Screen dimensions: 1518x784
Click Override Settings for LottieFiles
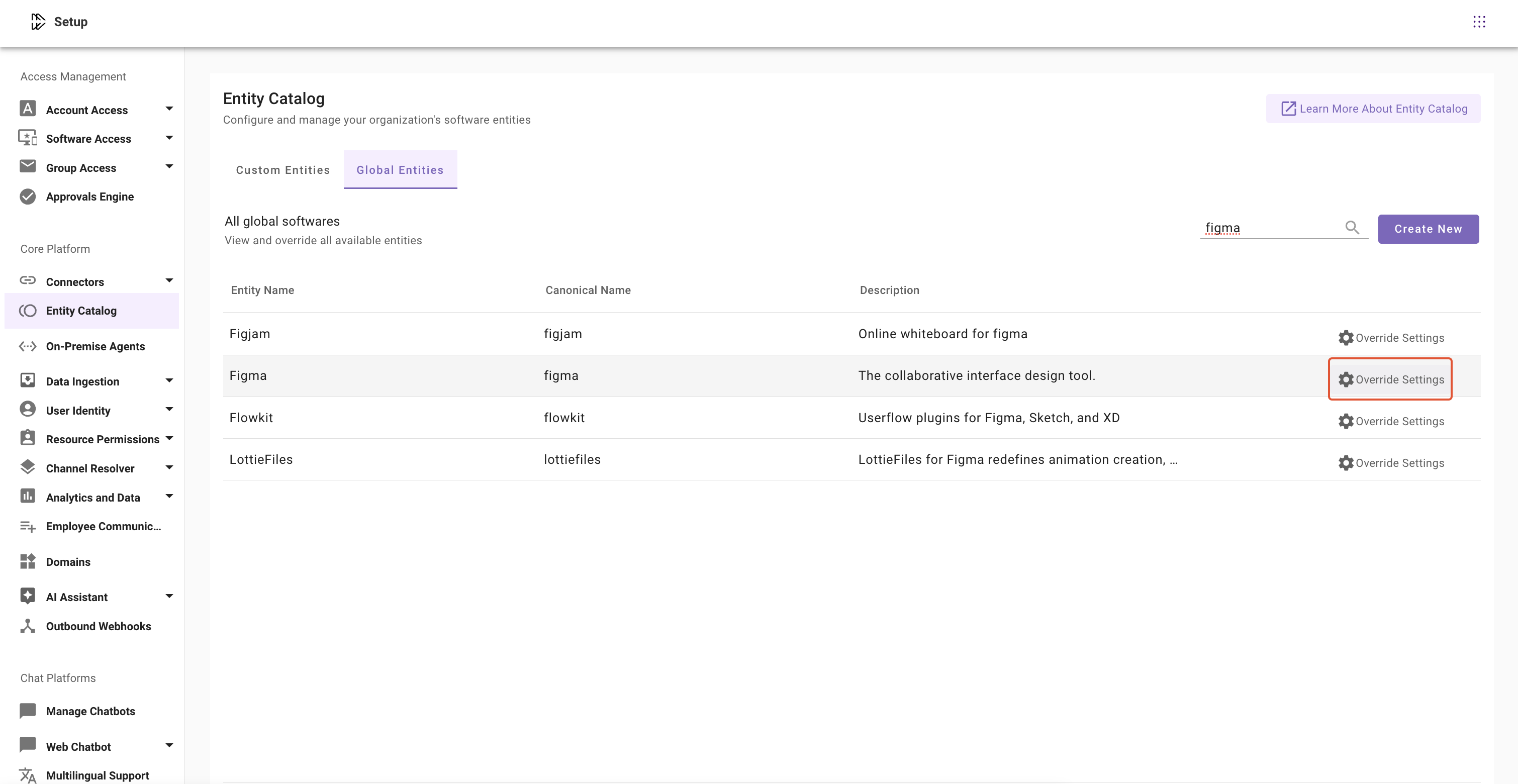[1391, 463]
